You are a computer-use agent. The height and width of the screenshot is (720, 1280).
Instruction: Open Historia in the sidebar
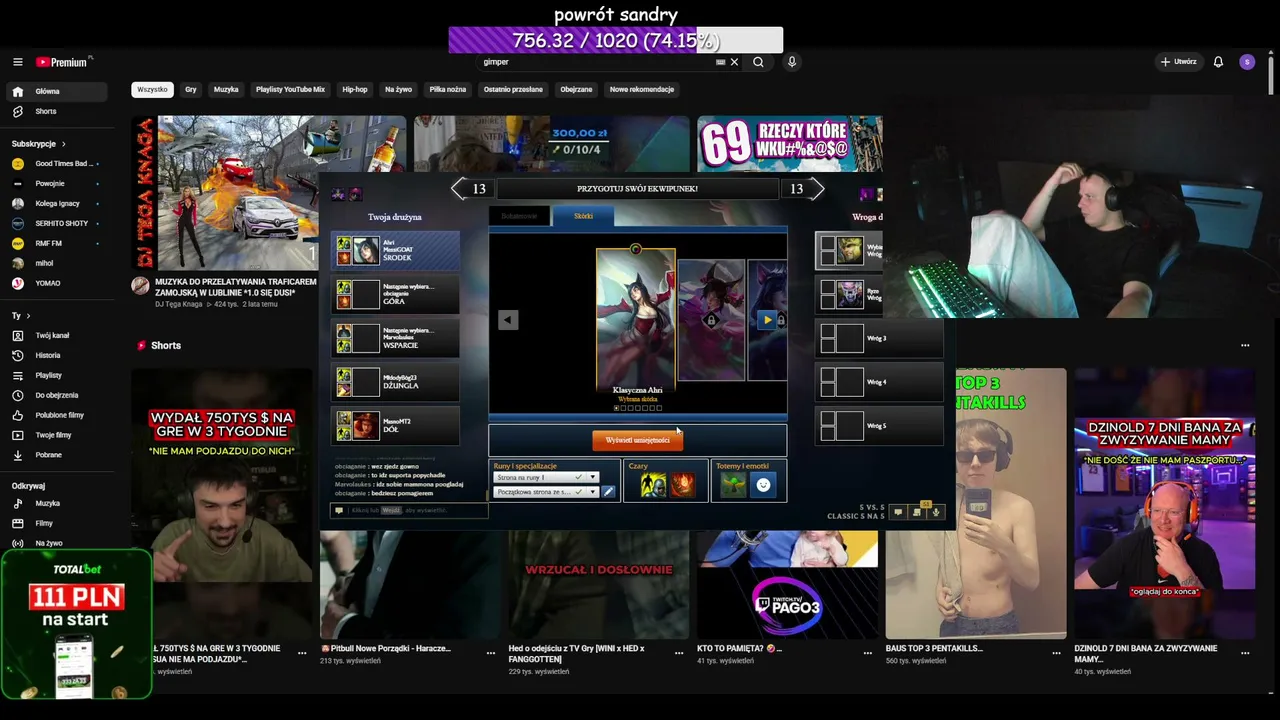[56, 356]
